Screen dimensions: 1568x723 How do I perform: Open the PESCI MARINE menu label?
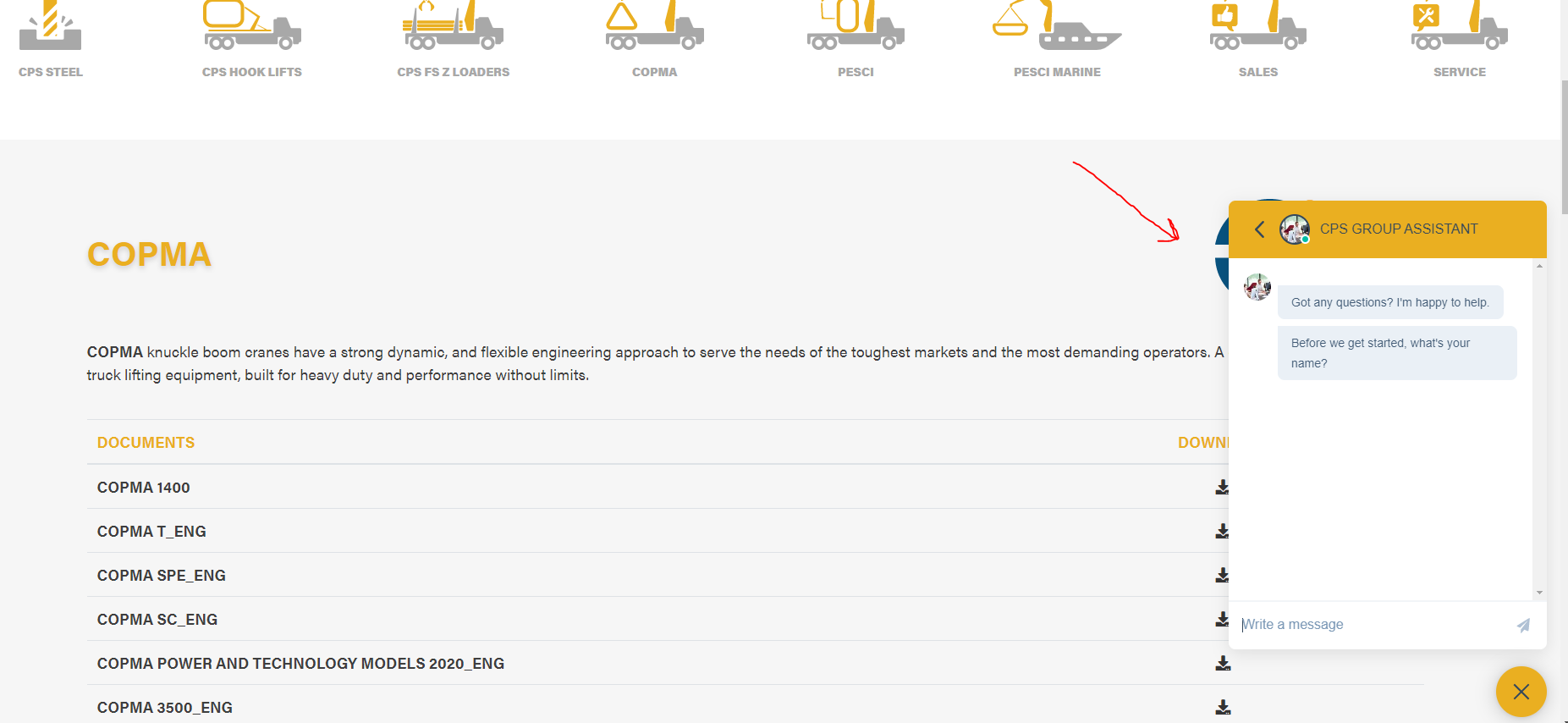point(1057,72)
